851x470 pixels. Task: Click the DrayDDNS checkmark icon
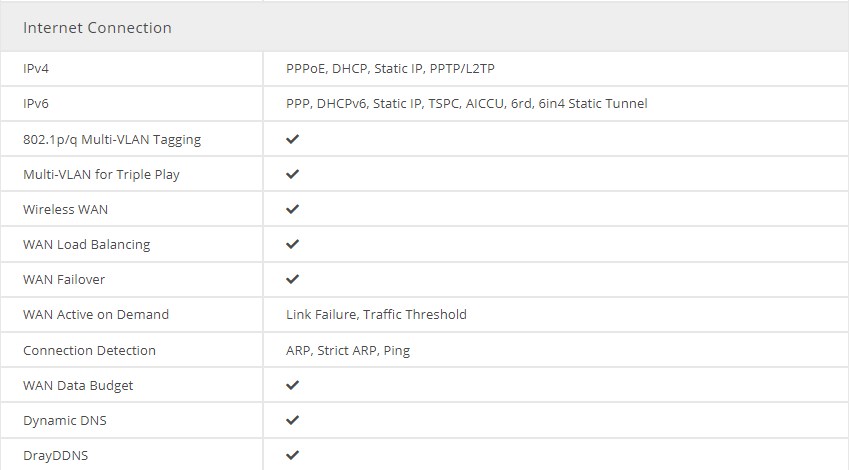tap(293, 455)
